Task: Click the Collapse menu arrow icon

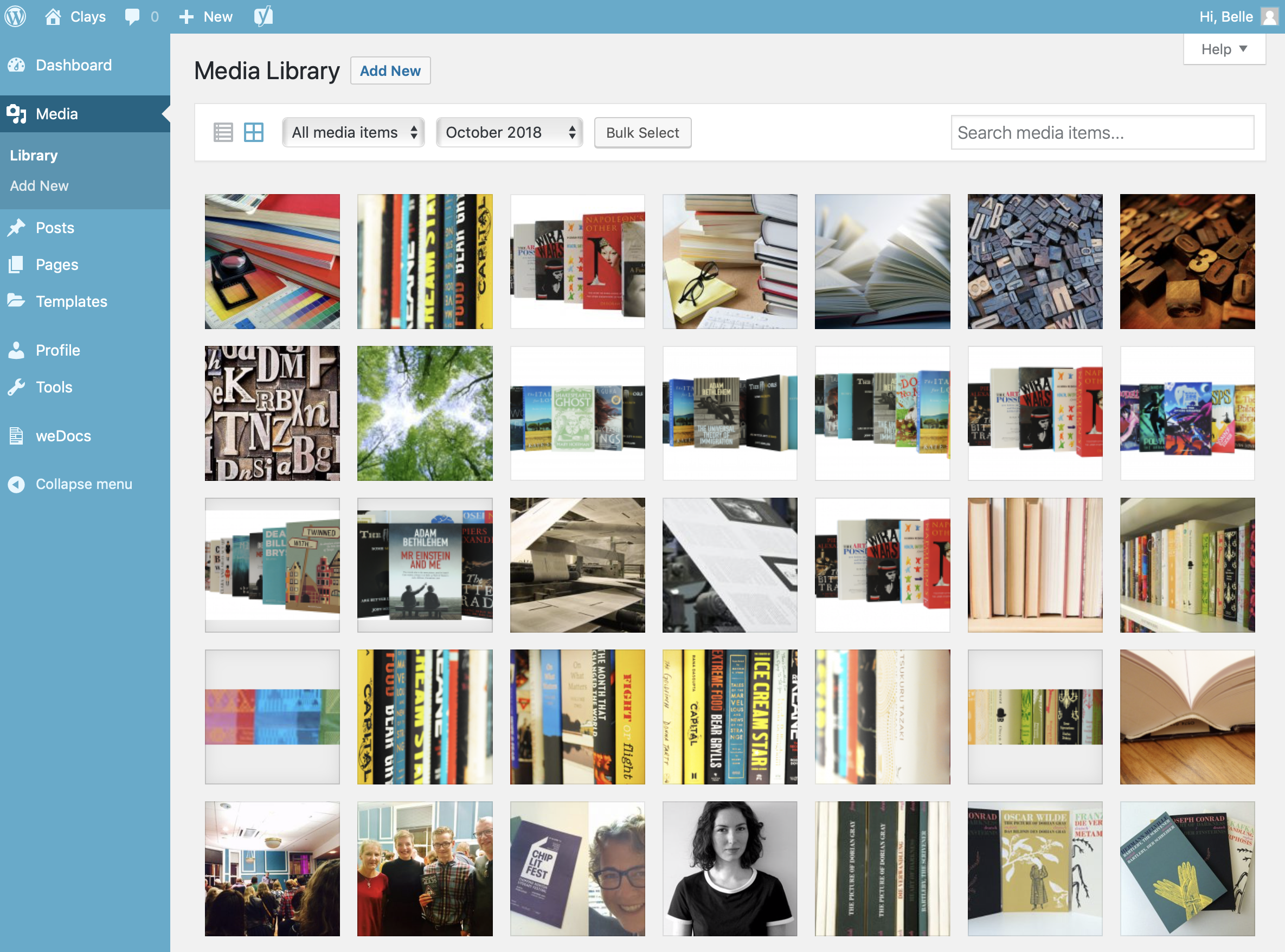Action: (x=17, y=484)
